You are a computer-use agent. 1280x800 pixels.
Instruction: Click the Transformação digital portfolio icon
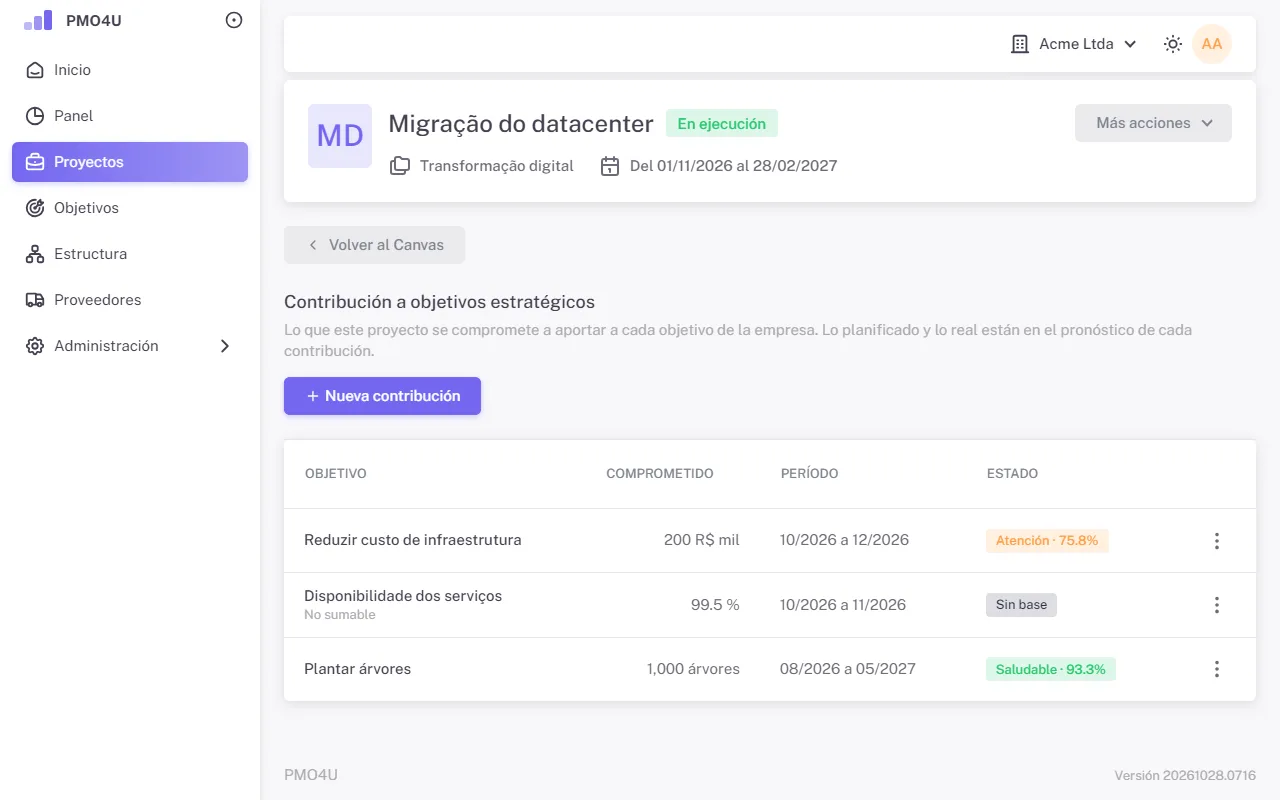[x=400, y=166]
